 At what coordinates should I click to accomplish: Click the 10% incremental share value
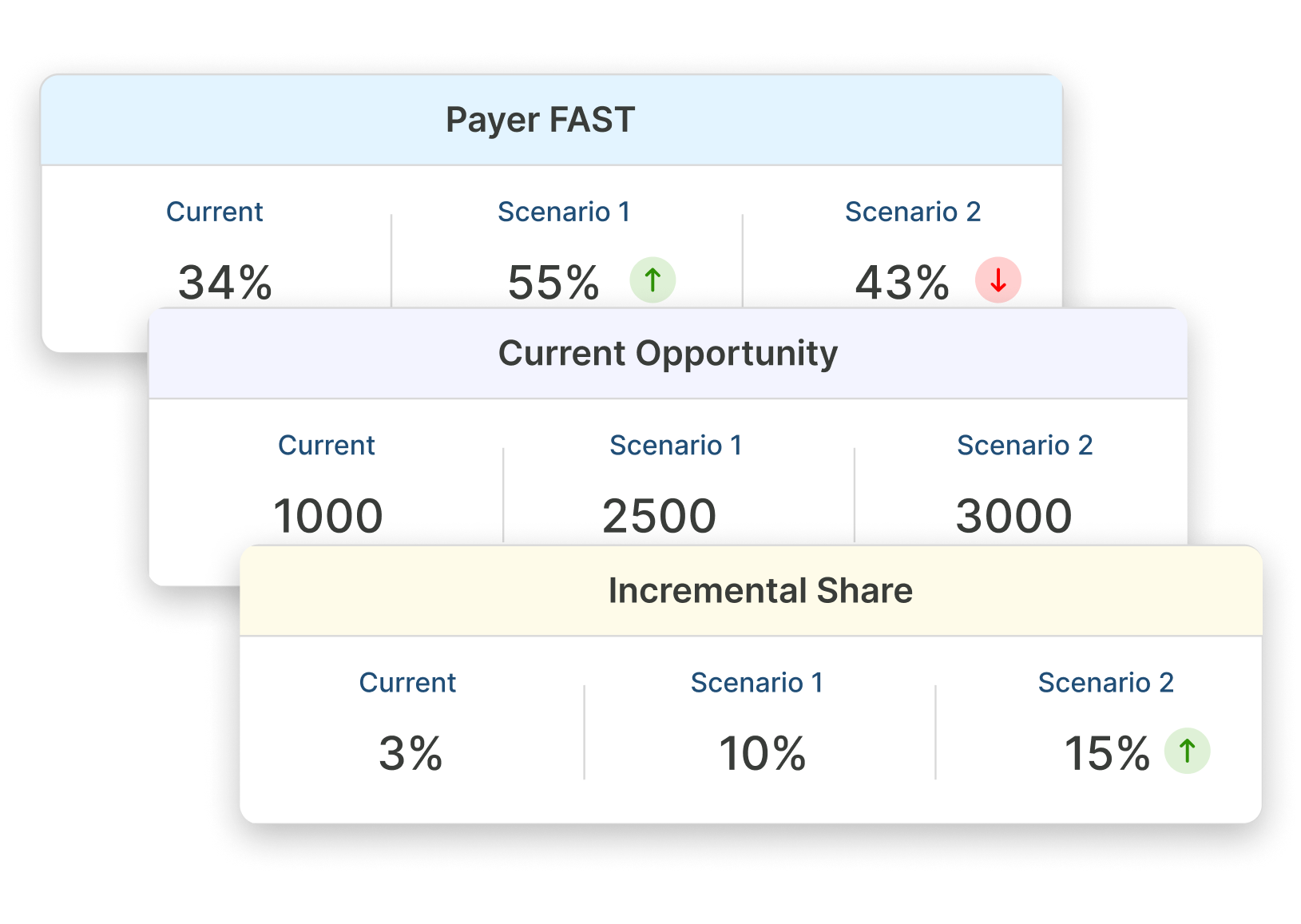(x=763, y=754)
